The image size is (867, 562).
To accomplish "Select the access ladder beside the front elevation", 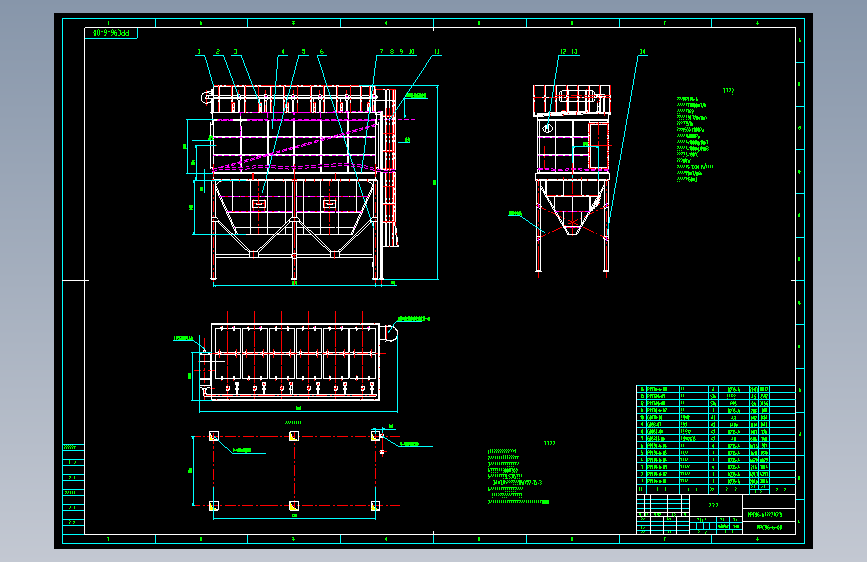I will coord(390,168).
